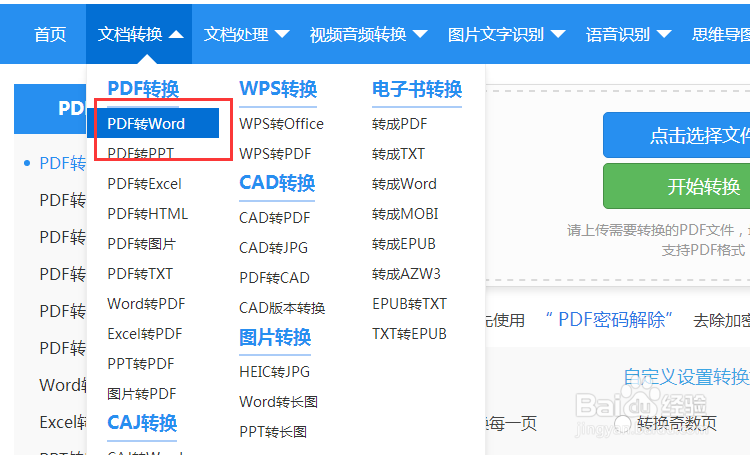Image resolution: width=750 pixels, height=455 pixels.
Task: Select PDF转PPT menu entry
Action: (x=140, y=154)
